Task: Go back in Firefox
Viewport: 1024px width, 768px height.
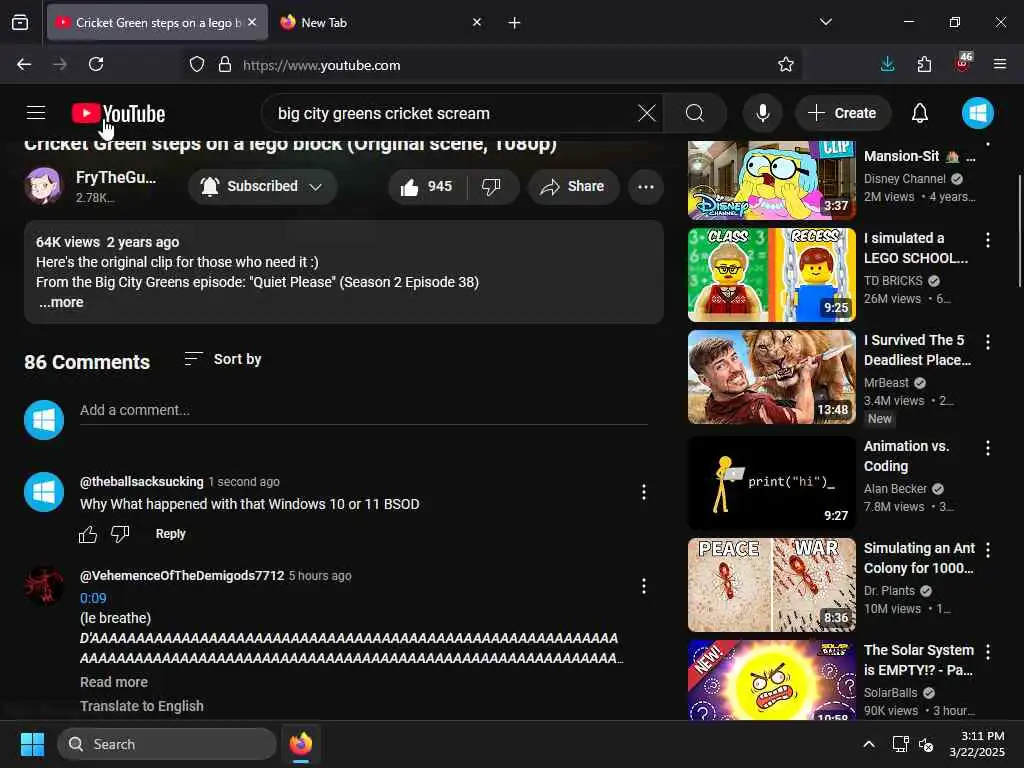Action: tap(24, 64)
